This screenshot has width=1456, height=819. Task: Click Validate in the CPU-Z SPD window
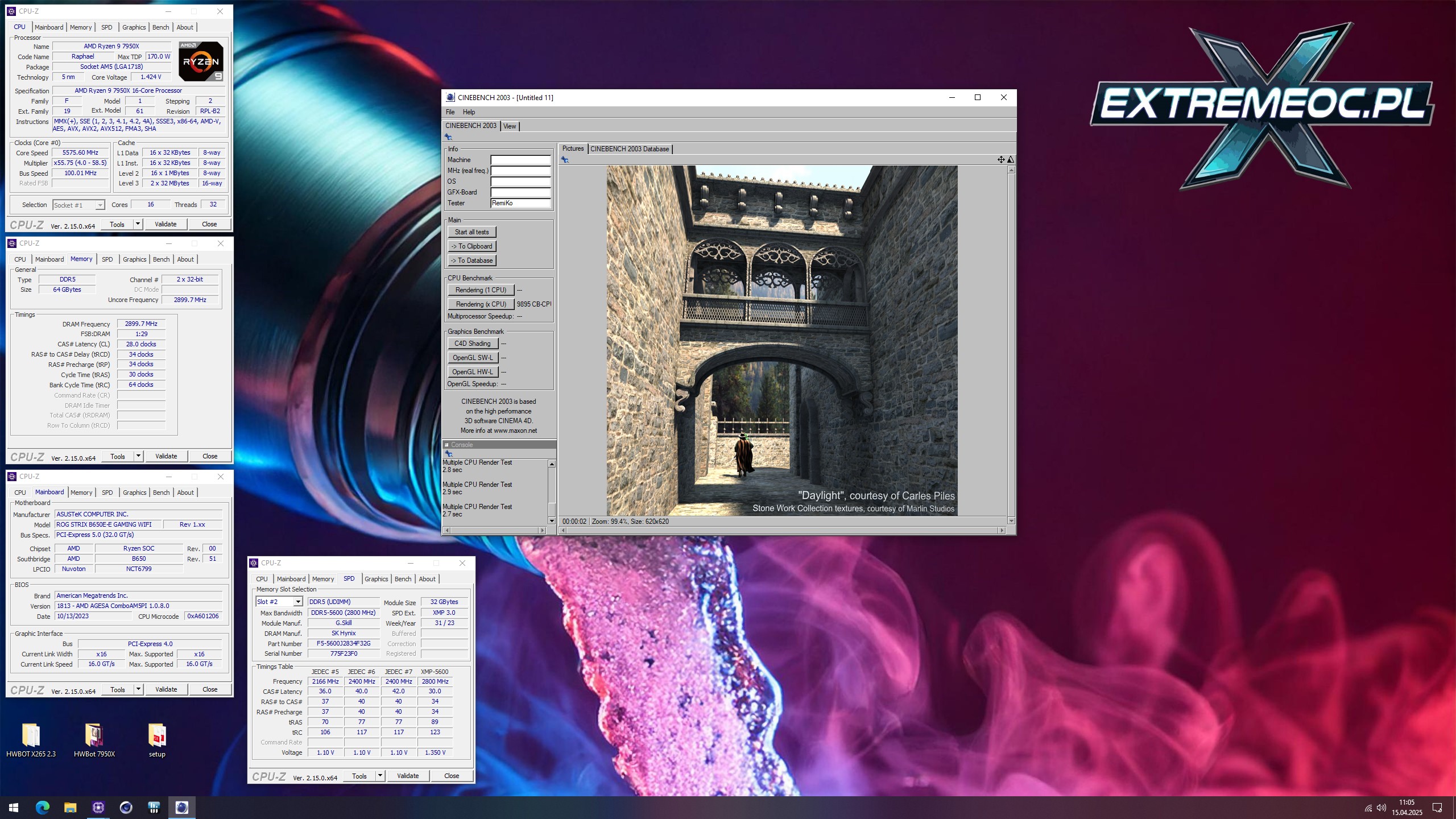pos(408,776)
